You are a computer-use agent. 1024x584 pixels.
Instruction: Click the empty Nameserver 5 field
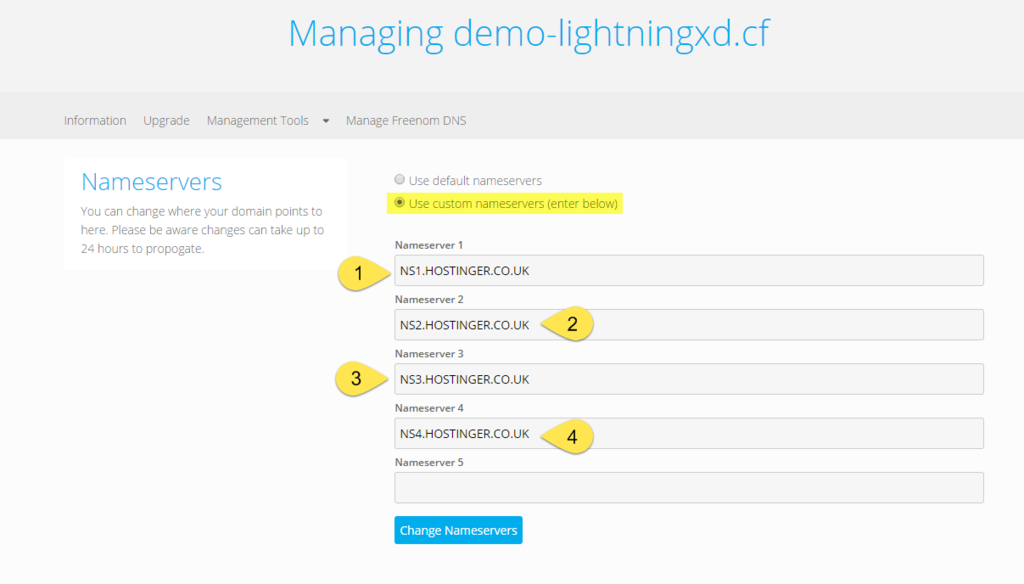coord(689,487)
